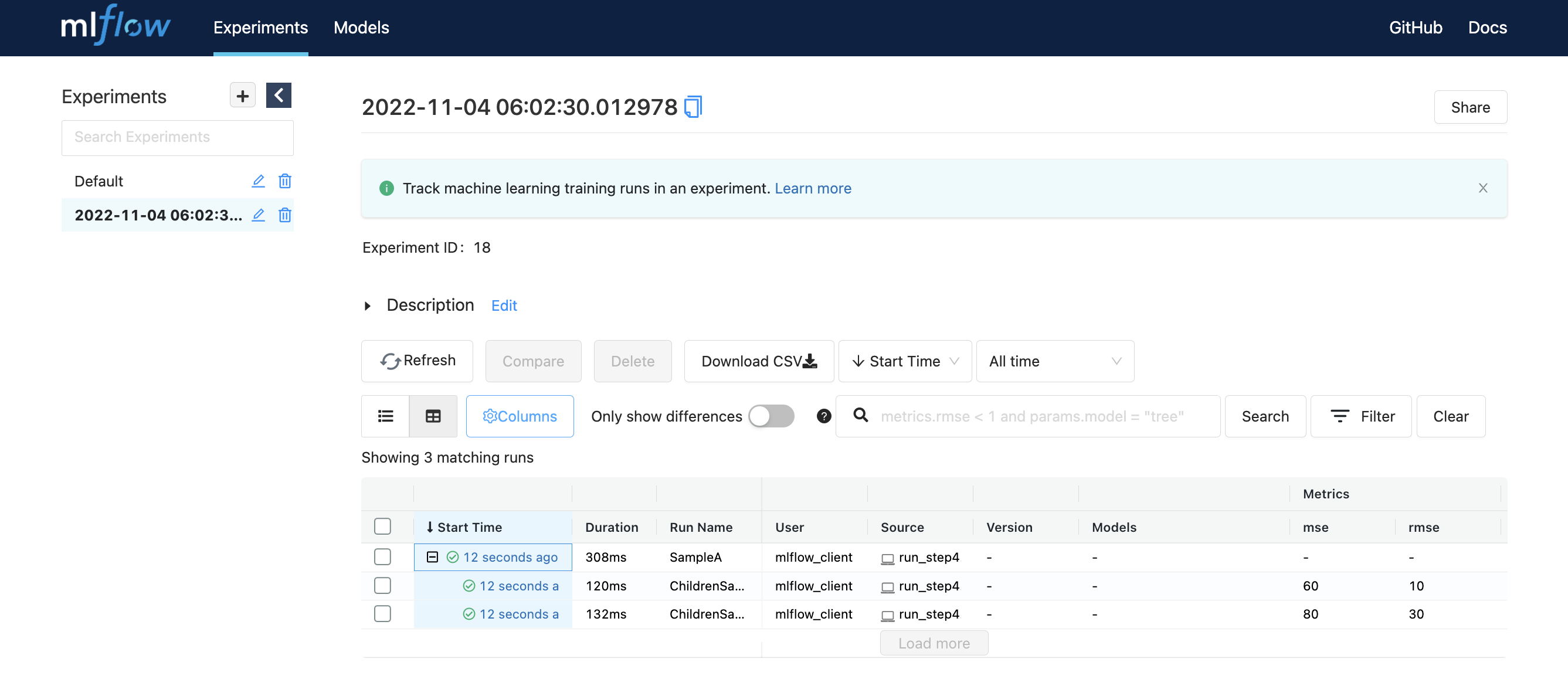
Task: Collapse the Experiments sidebar
Action: (x=278, y=95)
